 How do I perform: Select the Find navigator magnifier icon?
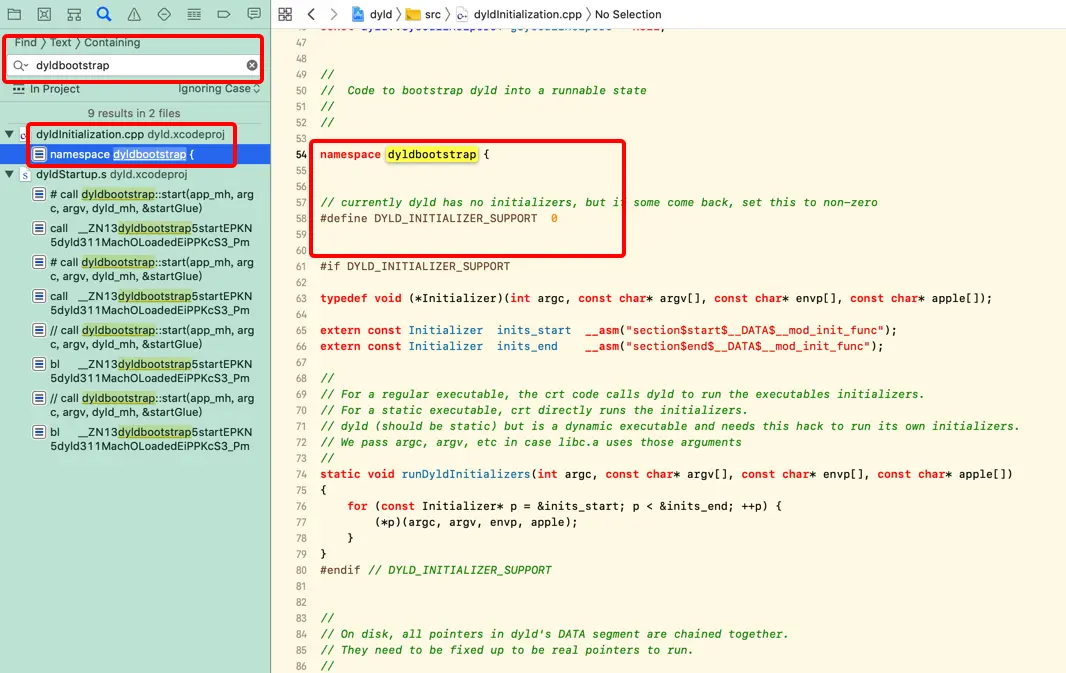coord(104,14)
